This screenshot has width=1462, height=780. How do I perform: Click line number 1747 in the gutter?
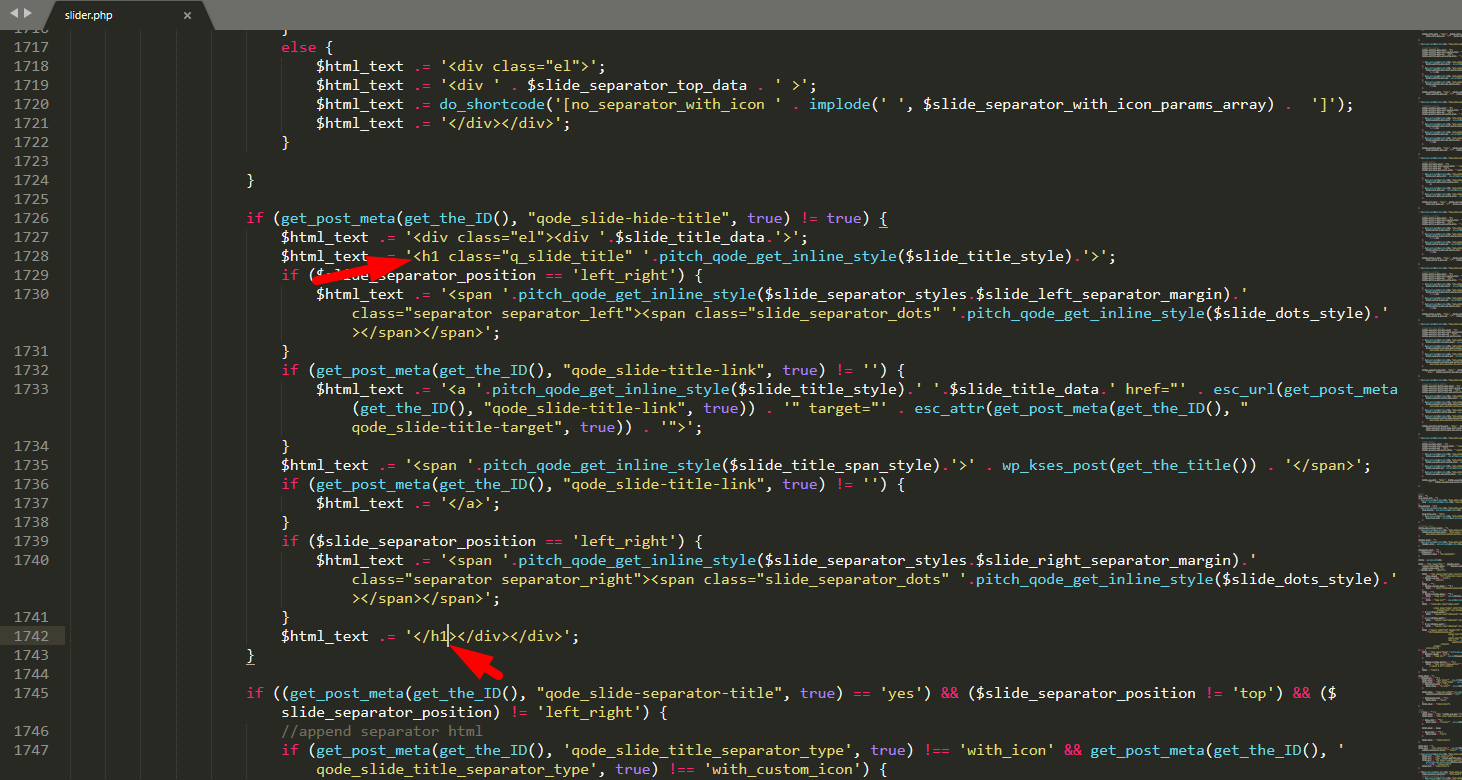click(31, 750)
